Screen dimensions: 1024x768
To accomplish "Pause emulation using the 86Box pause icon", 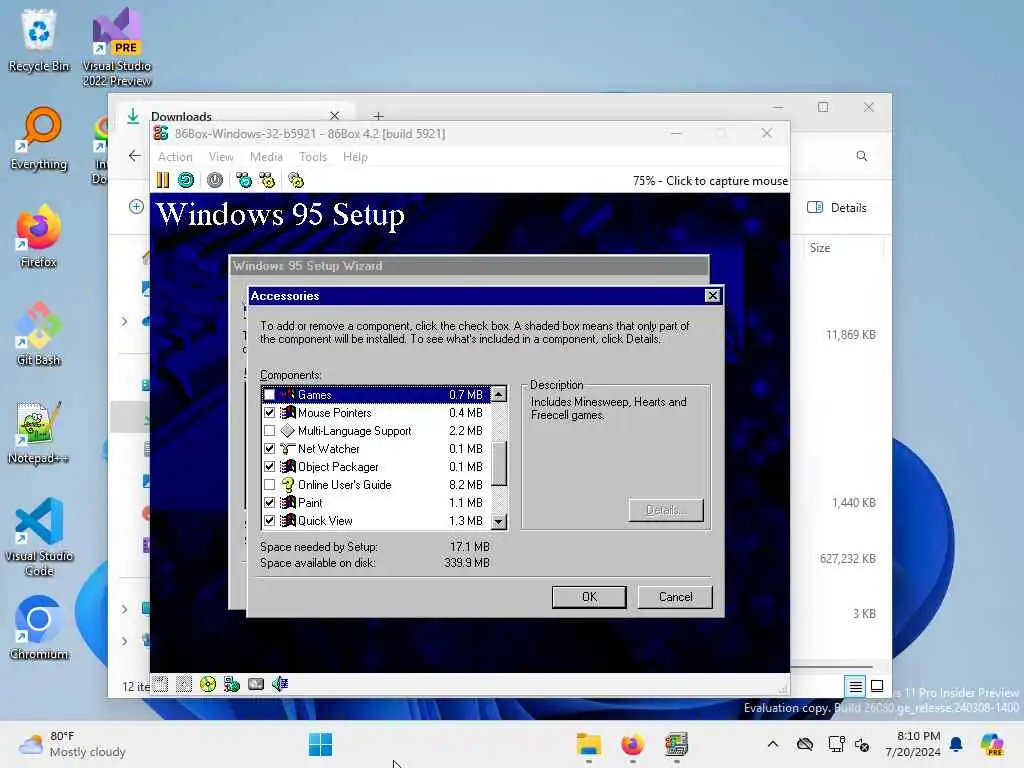I will (x=163, y=180).
